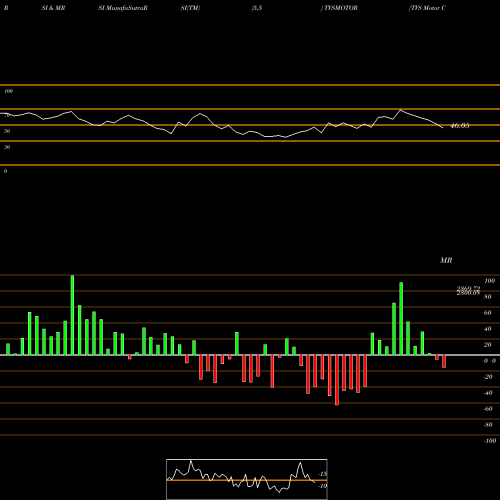Click the 'SI & MR' header label
Image resolution: width=500 pixels, height=500 pixels.
click(x=53, y=8)
